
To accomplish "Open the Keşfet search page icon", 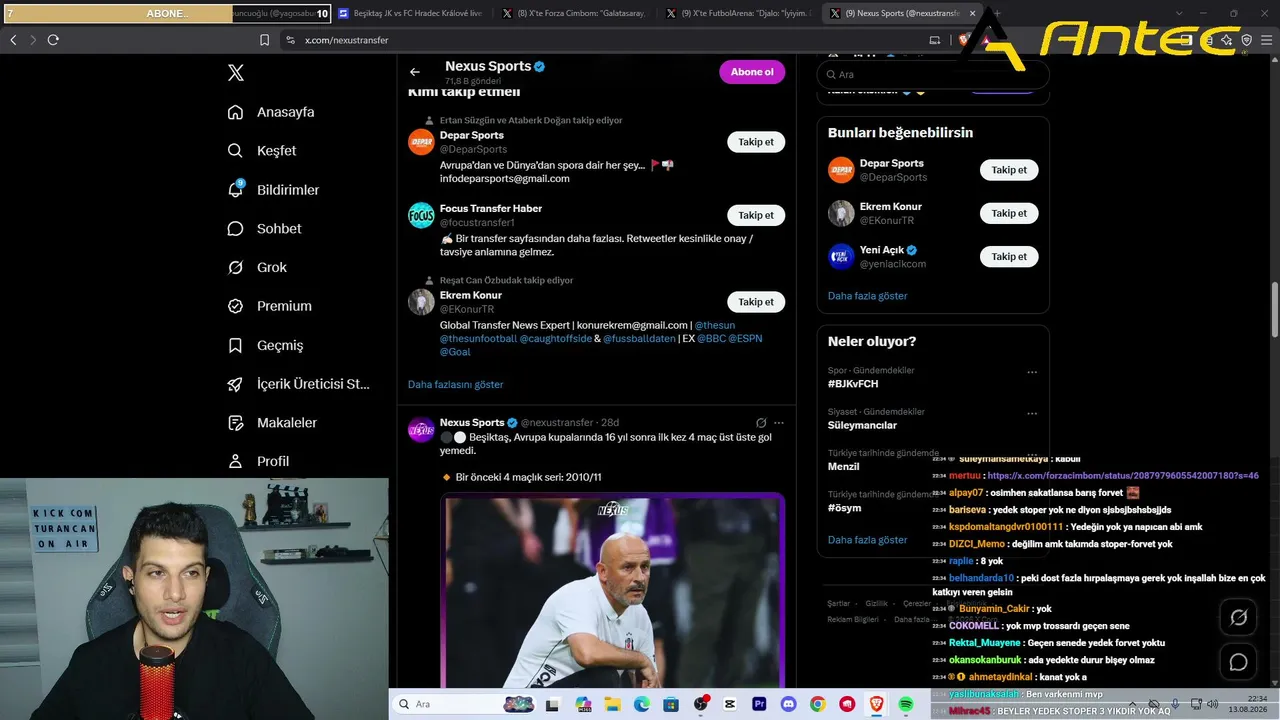I will [x=235, y=151].
